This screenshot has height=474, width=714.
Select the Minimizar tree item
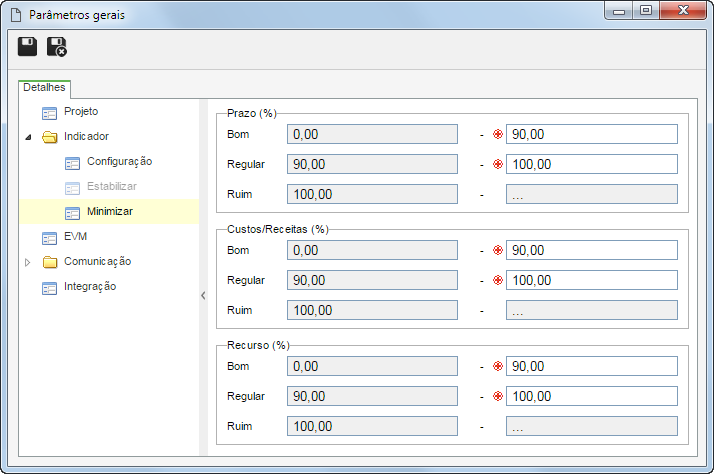pyautogui.click(x=109, y=211)
